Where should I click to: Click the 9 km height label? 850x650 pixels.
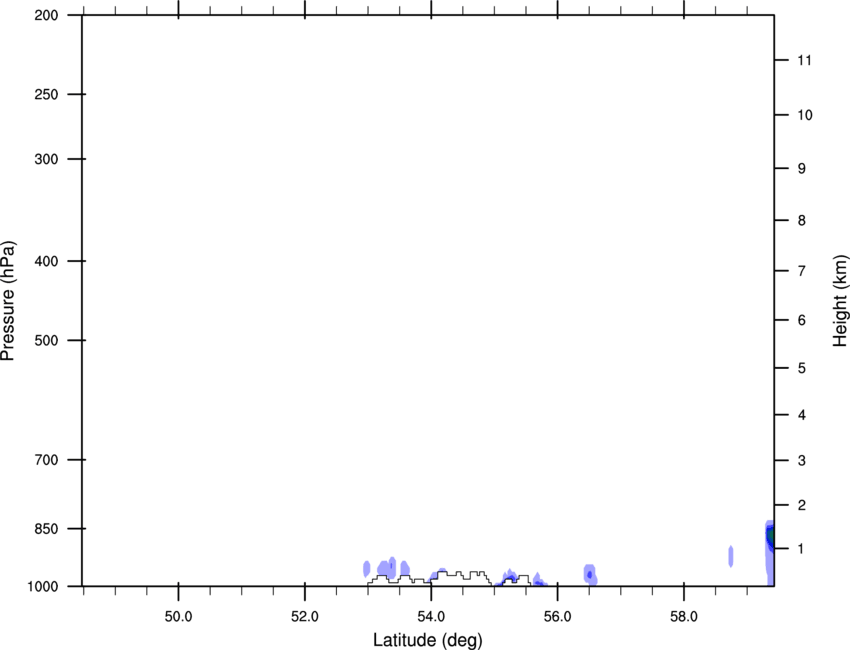pyautogui.click(x=802, y=169)
